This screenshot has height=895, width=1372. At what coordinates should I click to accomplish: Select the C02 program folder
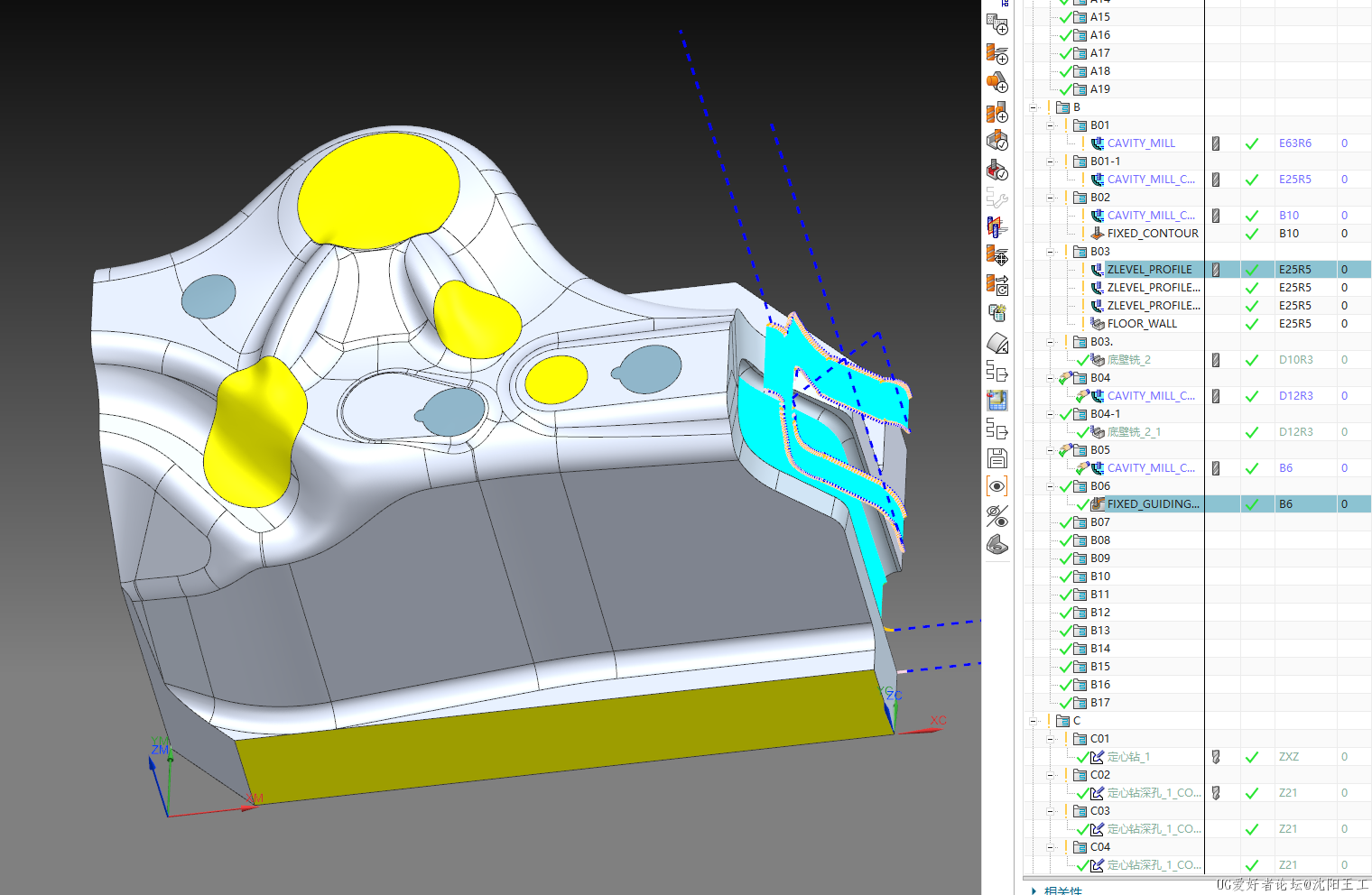(1099, 775)
